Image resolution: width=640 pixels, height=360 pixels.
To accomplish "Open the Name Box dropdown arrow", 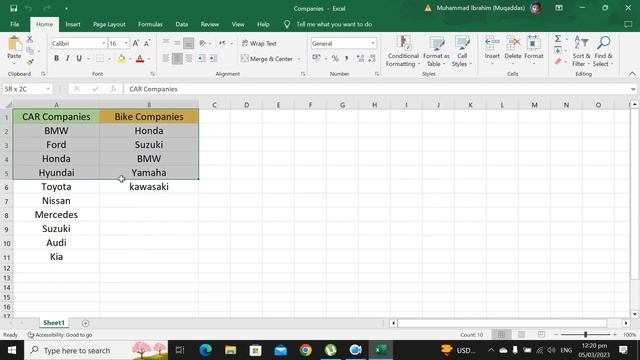I will point(48,89).
